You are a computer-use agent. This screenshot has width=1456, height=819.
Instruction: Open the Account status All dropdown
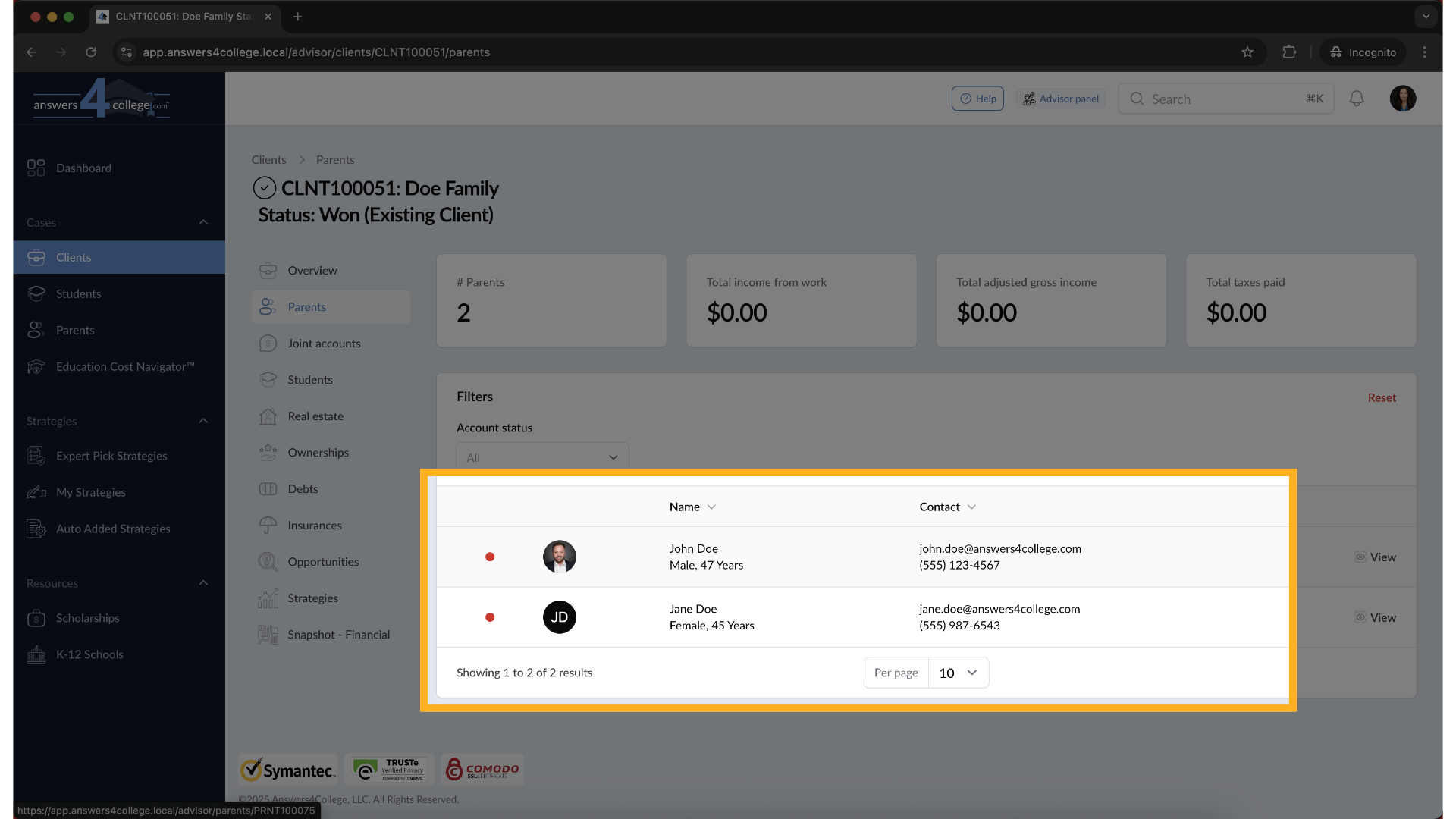coord(542,457)
